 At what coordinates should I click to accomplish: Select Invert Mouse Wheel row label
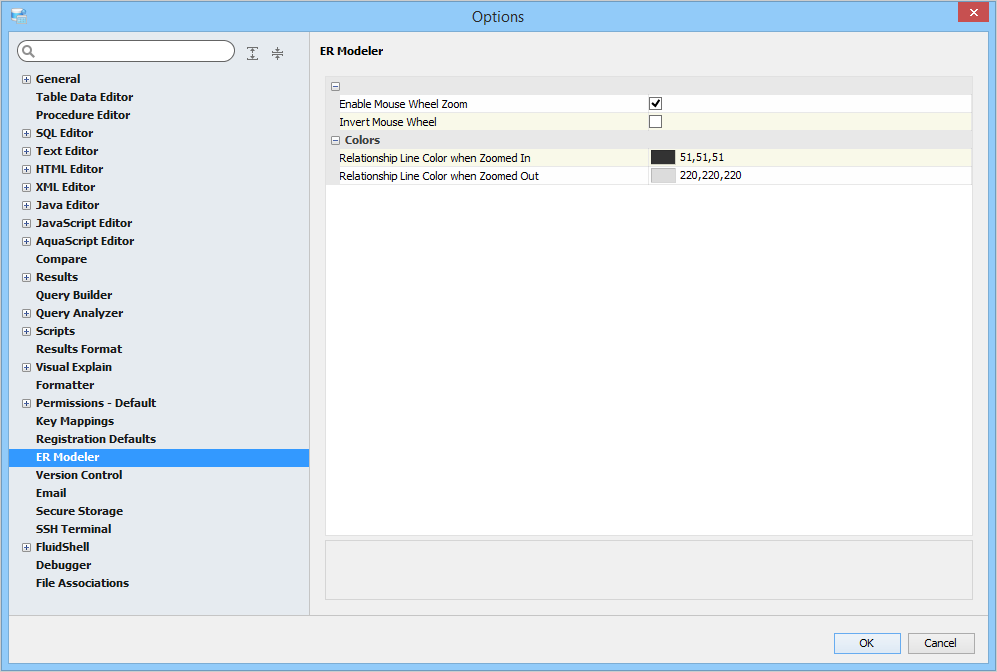[388, 122]
